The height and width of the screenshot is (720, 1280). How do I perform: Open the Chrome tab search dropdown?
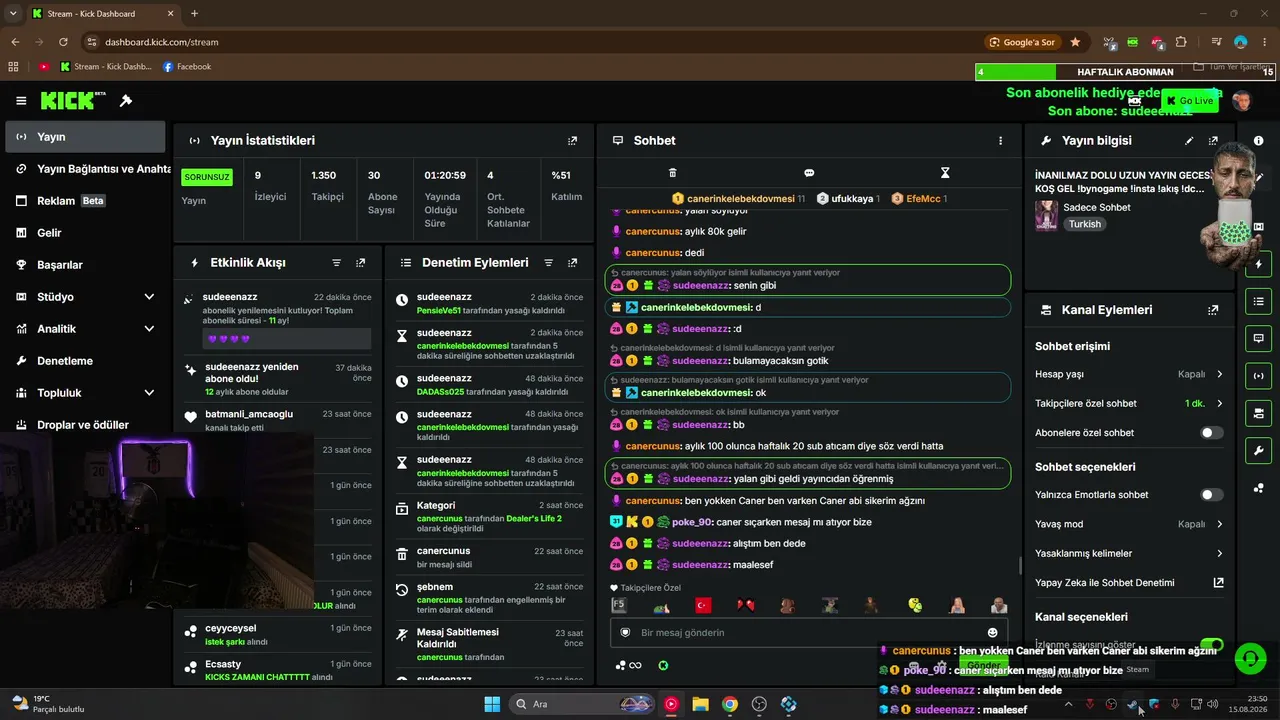(15, 14)
